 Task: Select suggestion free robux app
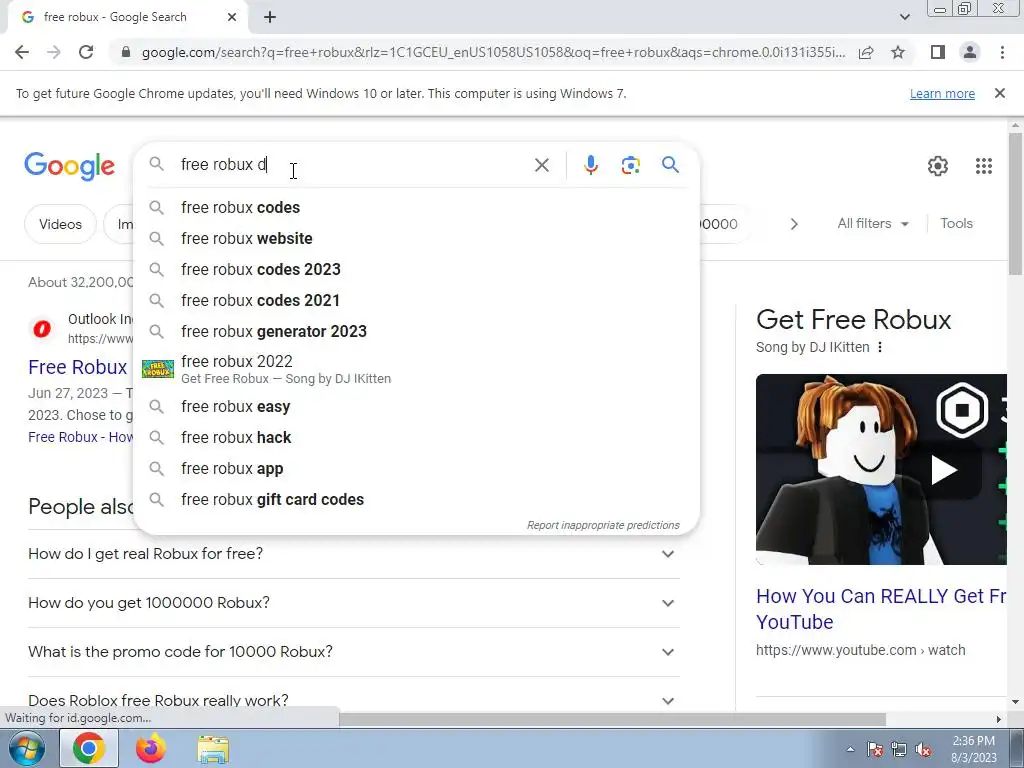coord(416,469)
